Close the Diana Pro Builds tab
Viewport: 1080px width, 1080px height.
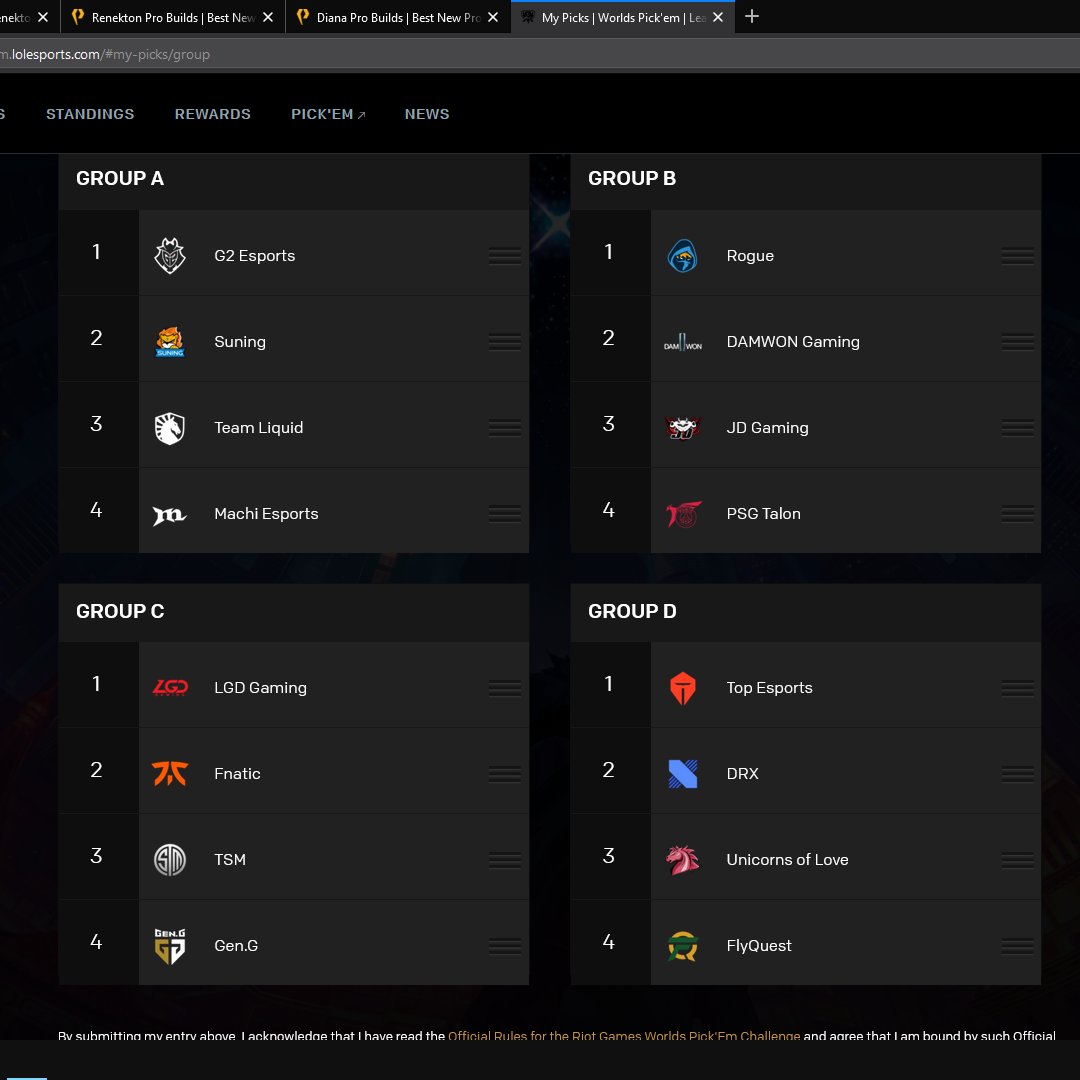[493, 17]
